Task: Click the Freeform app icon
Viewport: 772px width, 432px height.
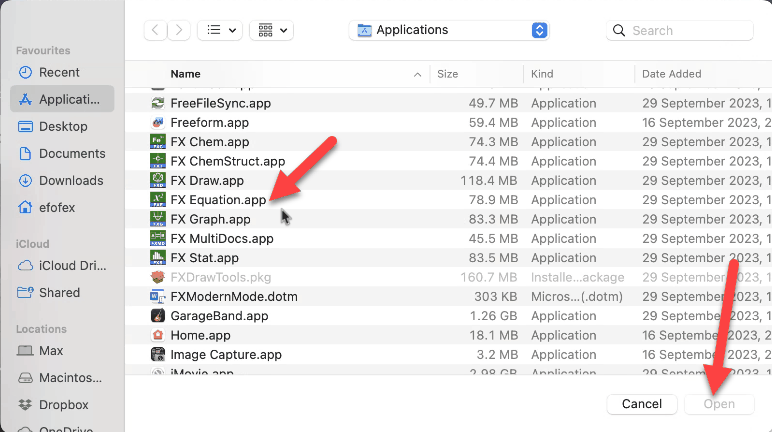Action: (158, 122)
